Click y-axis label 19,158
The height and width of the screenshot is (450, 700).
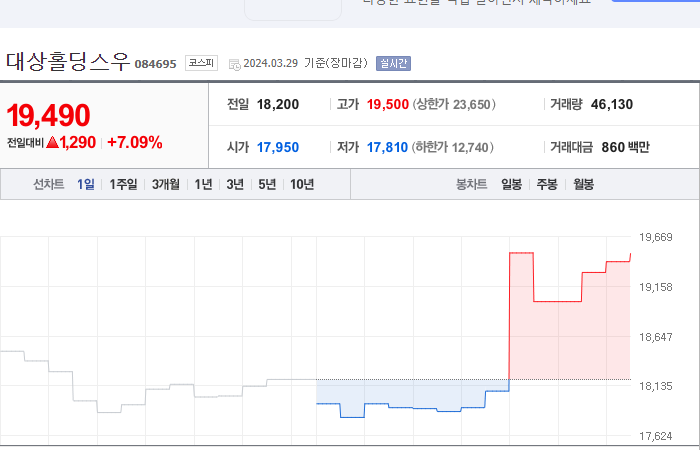coord(656,287)
